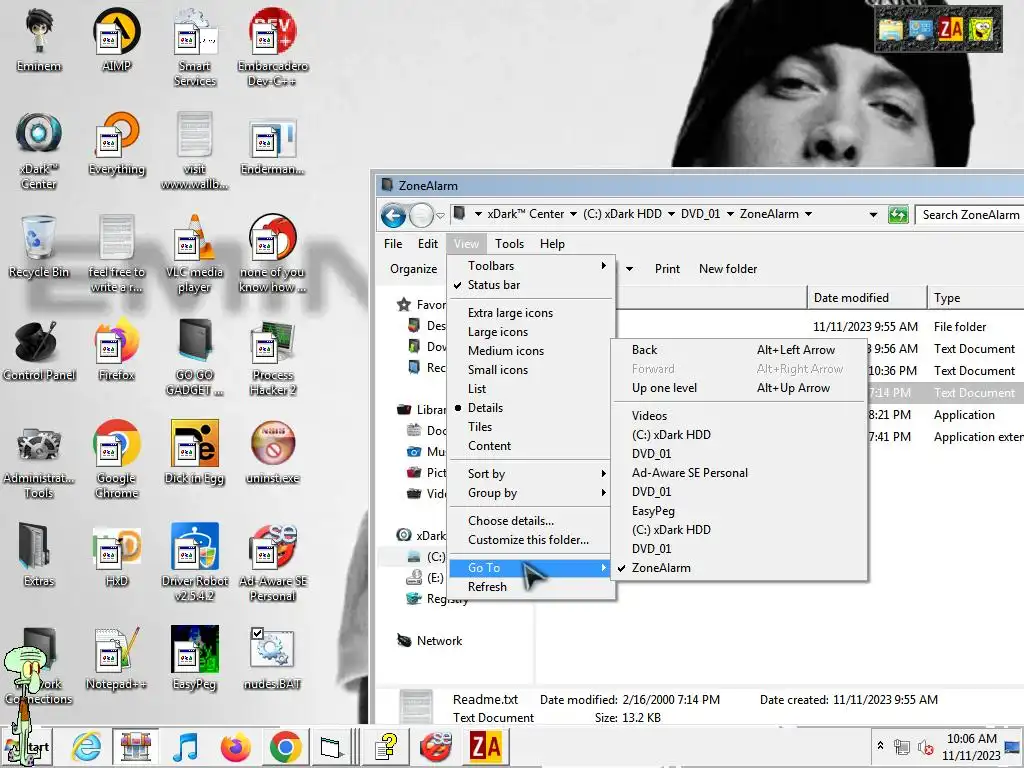Open the help question-mark taskbar icon
1024x768 pixels.
point(386,746)
